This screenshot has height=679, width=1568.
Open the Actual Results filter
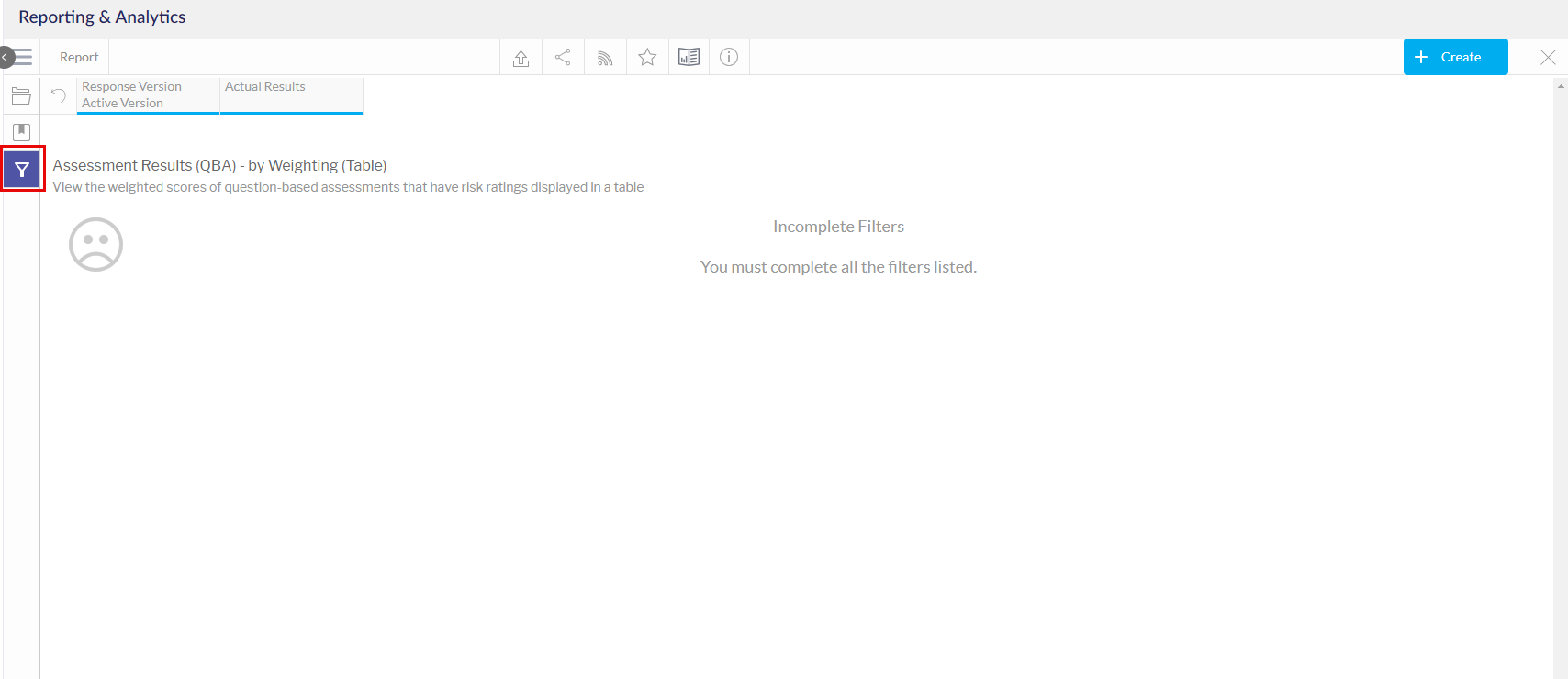[x=291, y=95]
